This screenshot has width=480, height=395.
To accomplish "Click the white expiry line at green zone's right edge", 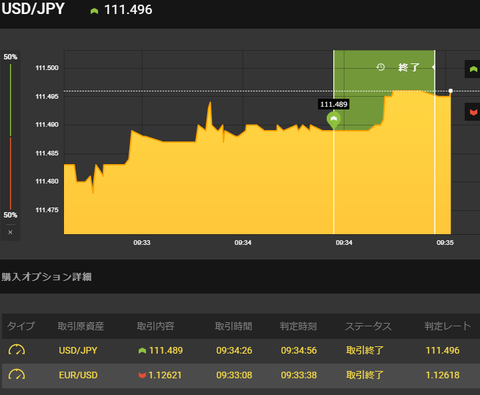I will [435, 142].
